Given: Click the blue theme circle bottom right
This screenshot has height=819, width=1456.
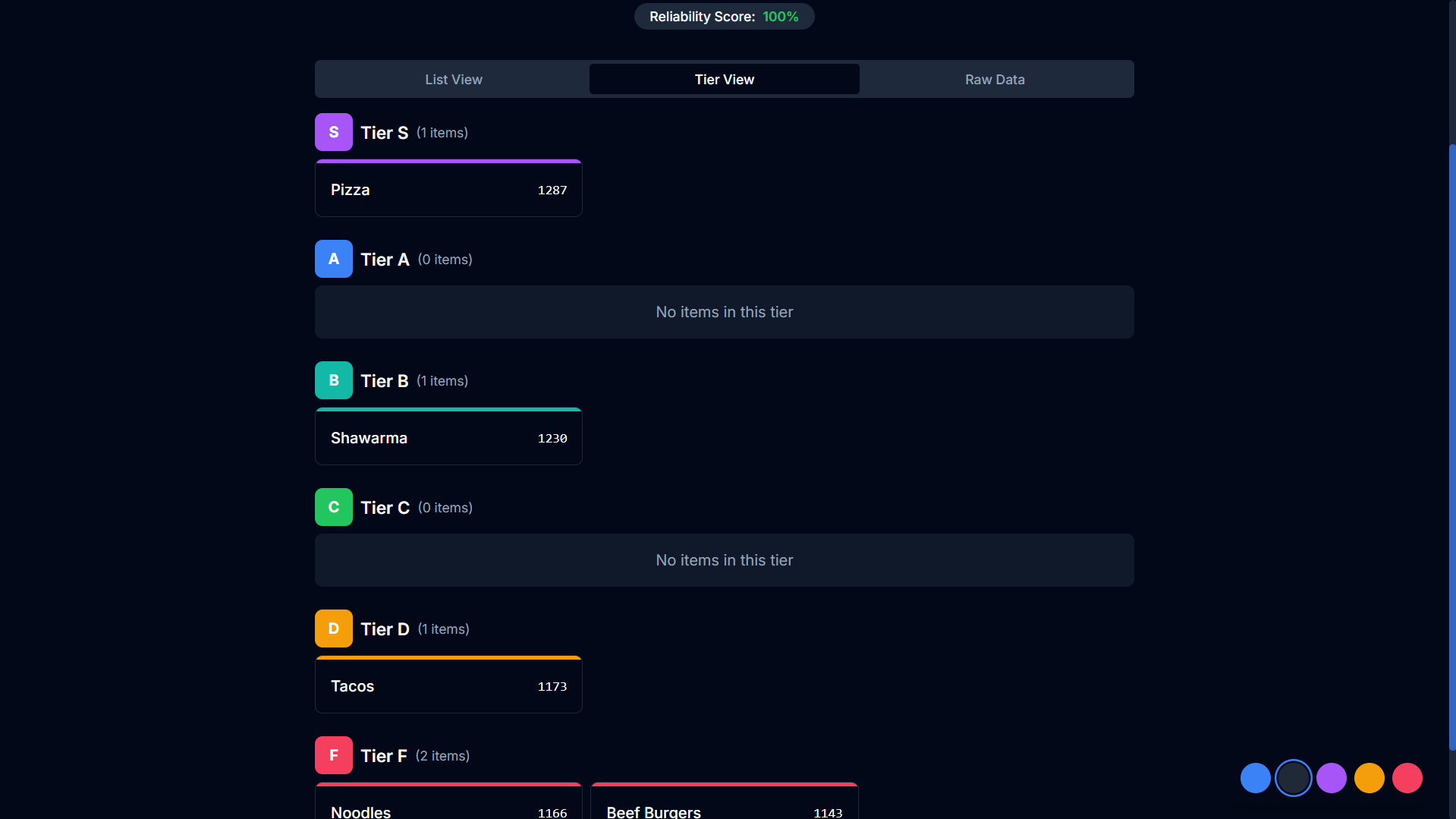Looking at the screenshot, I should (1256, 777).
